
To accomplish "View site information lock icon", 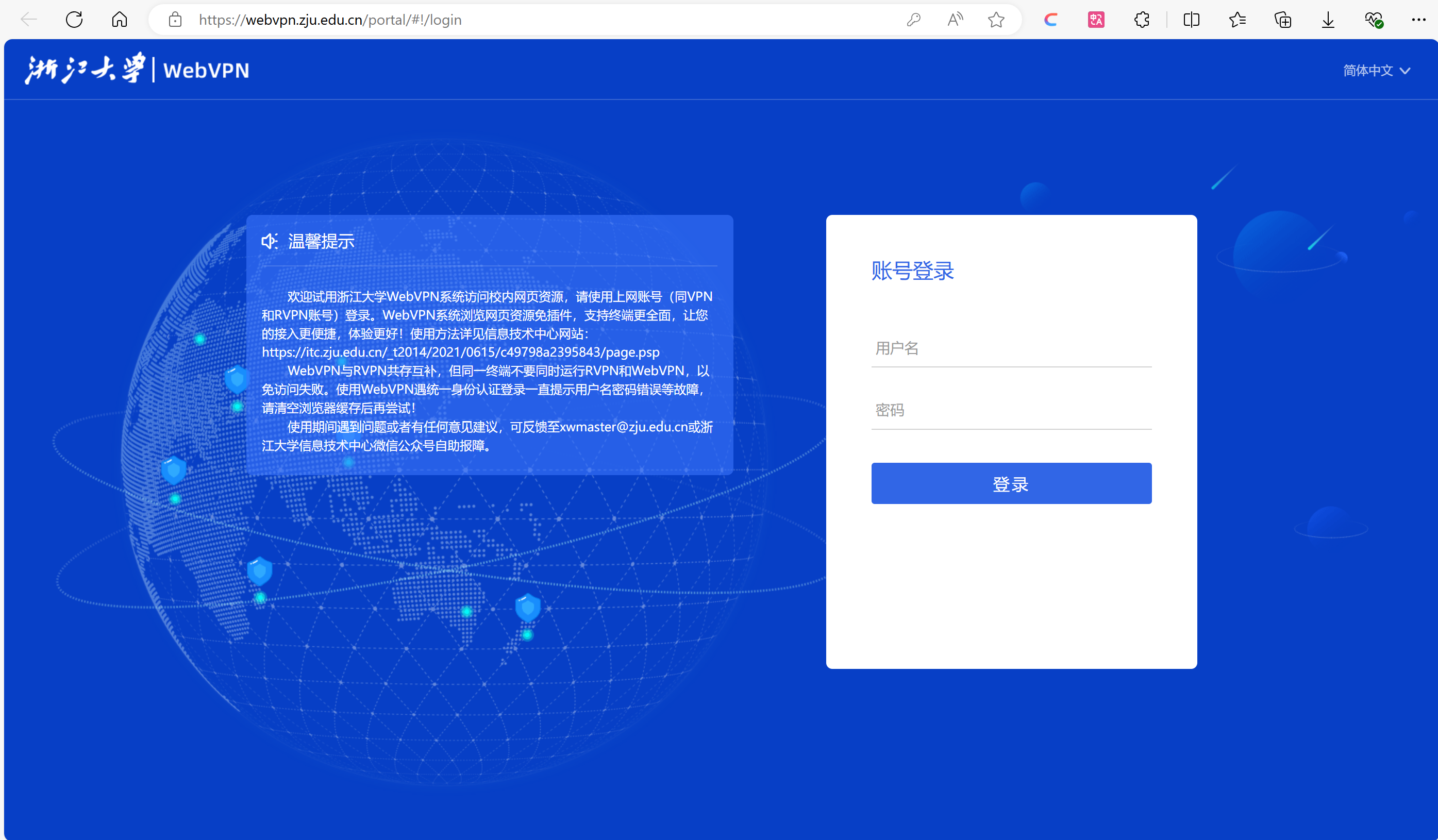I will 175,20.
